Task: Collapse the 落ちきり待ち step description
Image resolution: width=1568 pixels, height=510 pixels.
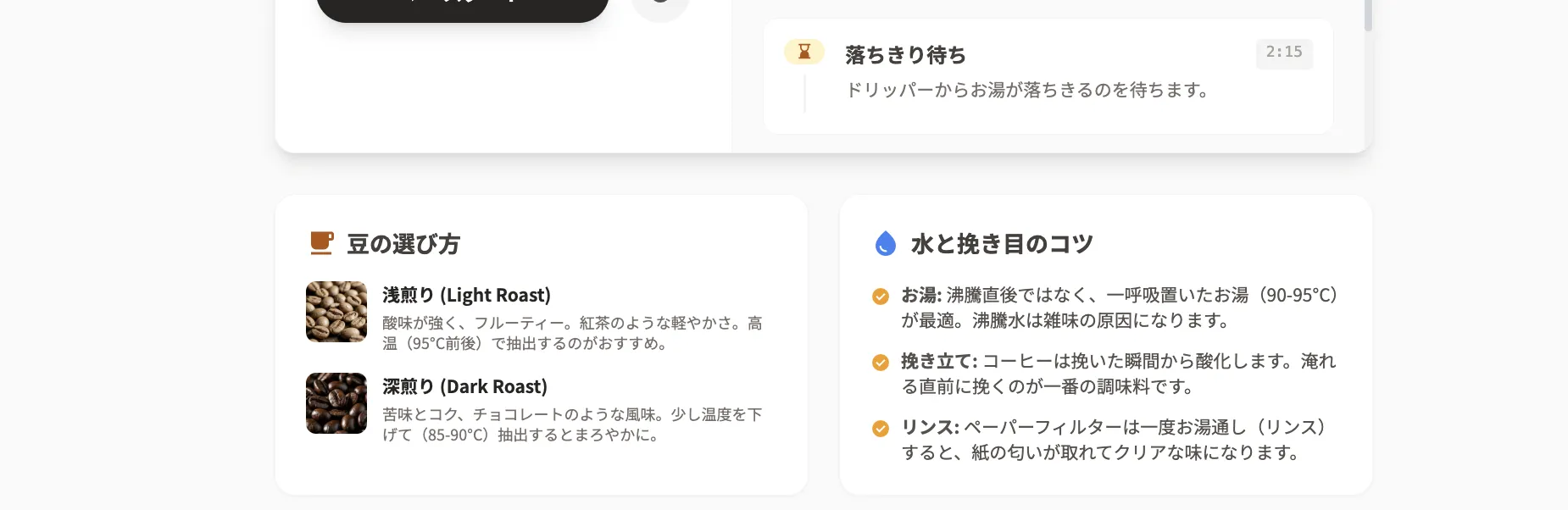Action: pos(905,54)
